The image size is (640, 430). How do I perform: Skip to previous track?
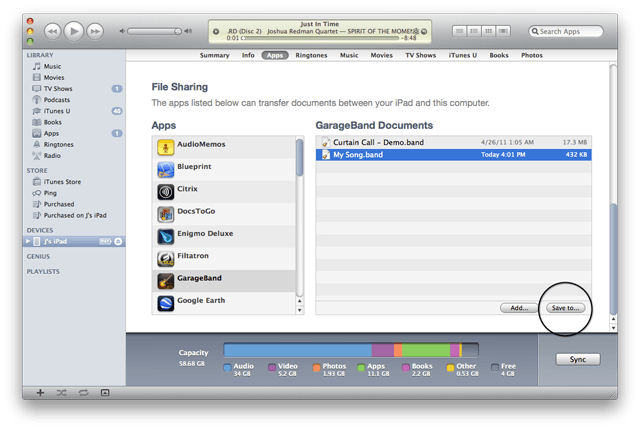[53, 31]
